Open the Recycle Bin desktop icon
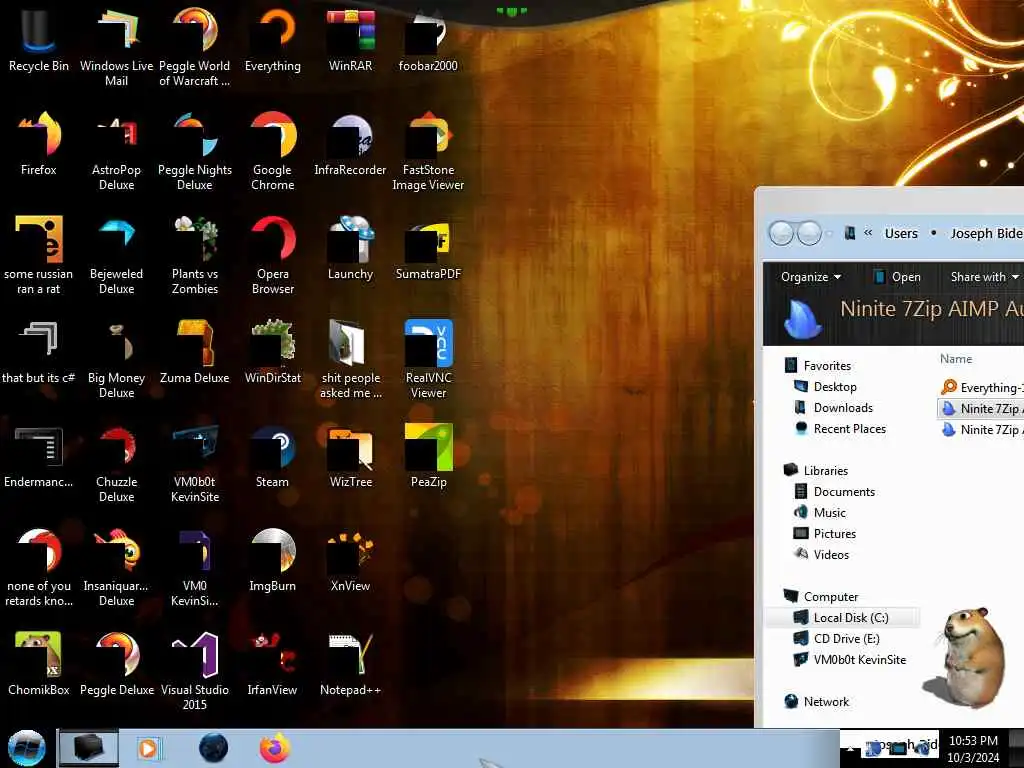Image resolution: width=1024 pixels, height=768 pixels. [x=39, y=40]
